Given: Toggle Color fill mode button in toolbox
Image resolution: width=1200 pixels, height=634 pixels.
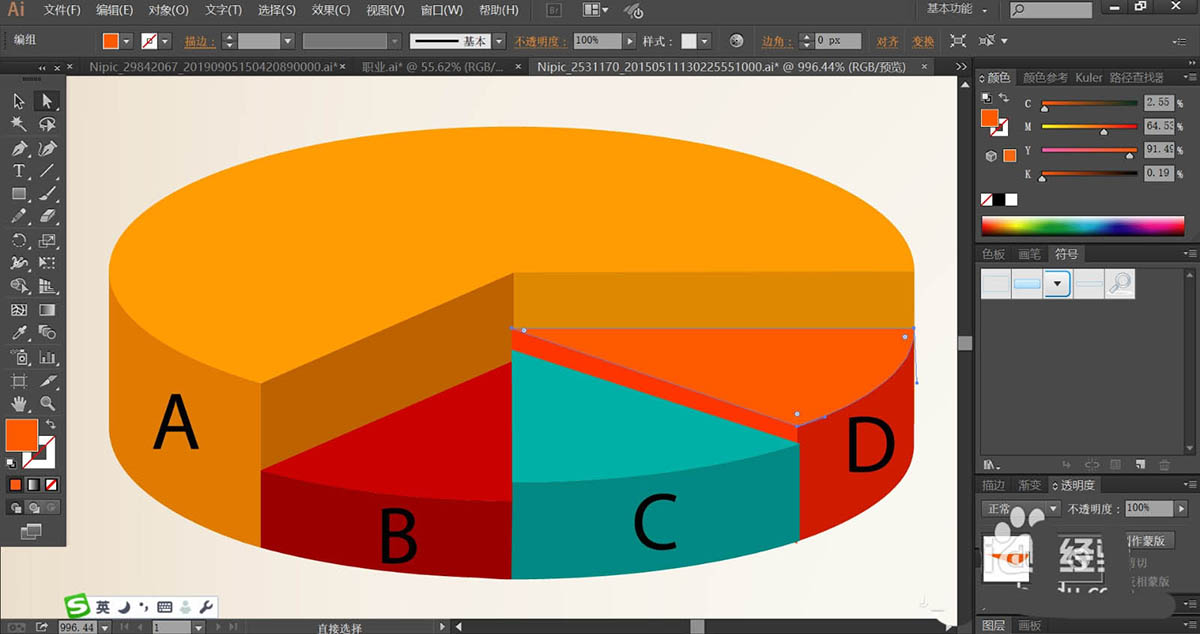Looking at the screenshot, I should [15, 484].
